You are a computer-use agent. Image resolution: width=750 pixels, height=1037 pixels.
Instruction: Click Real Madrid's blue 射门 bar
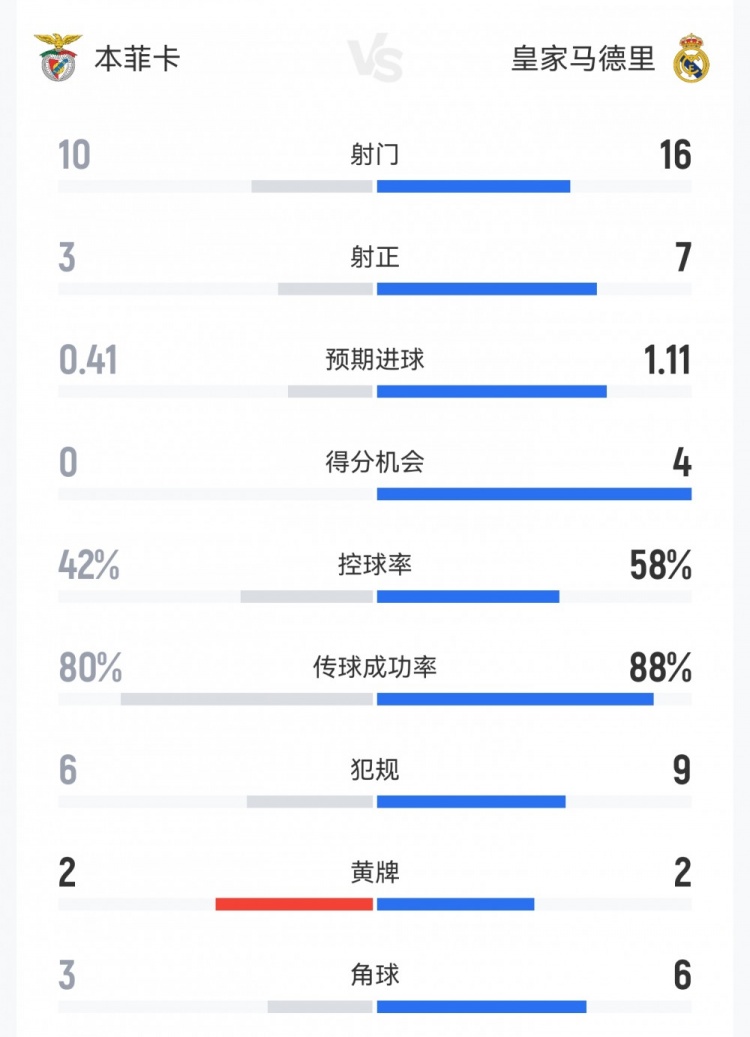473,186
